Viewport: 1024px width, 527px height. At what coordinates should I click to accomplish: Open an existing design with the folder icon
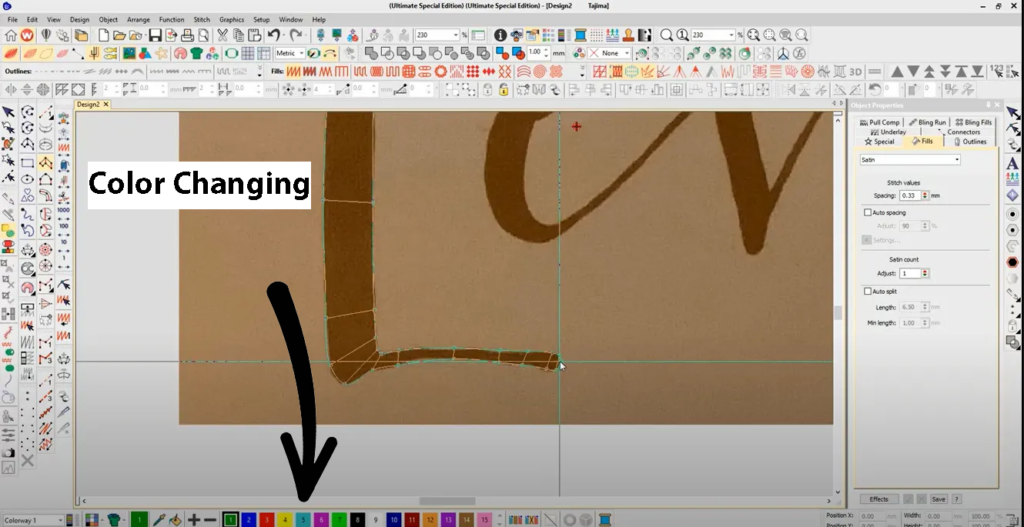coord(119,35)
